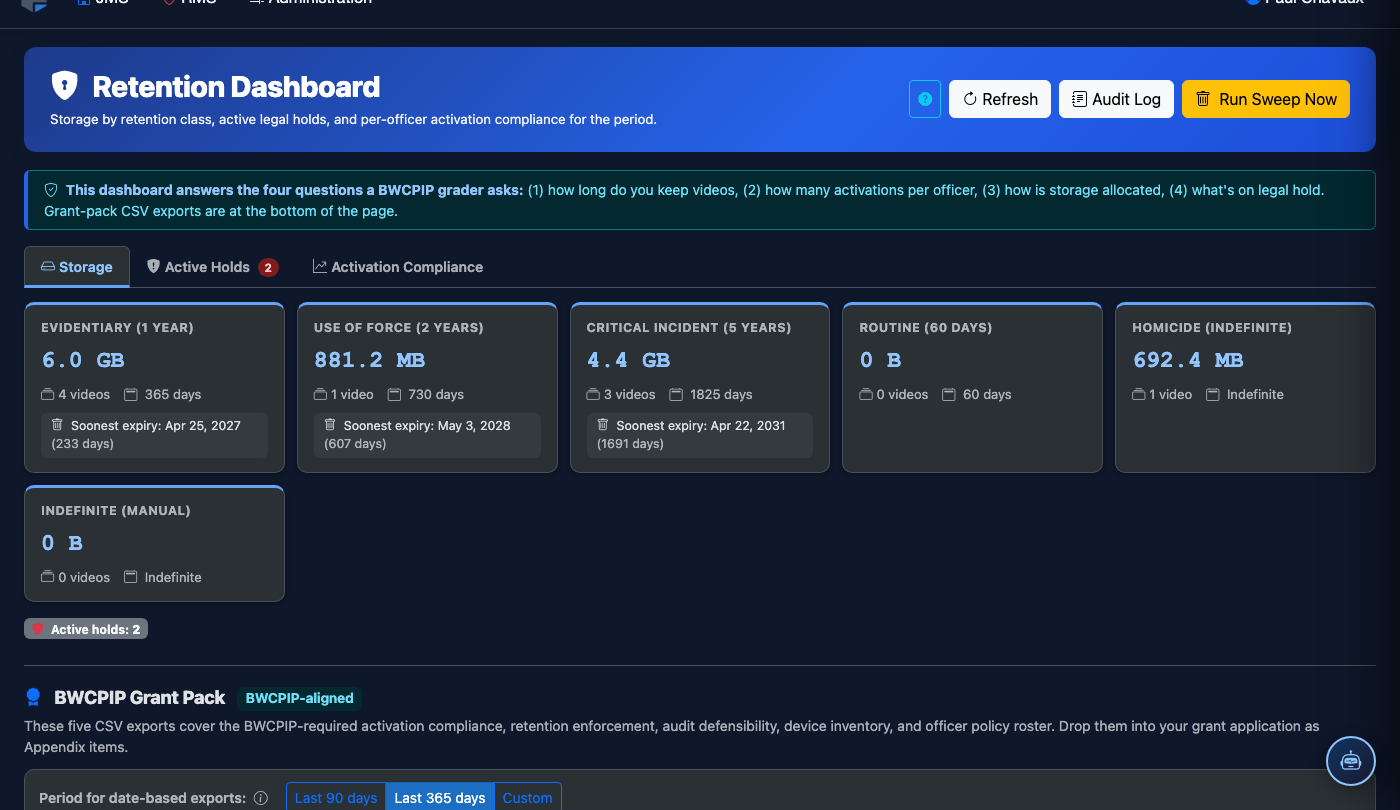Screen dimensions: 1400x810
Task: Click the shield-check icon in the BWCPIP info banner
Action: pos(51,189)
